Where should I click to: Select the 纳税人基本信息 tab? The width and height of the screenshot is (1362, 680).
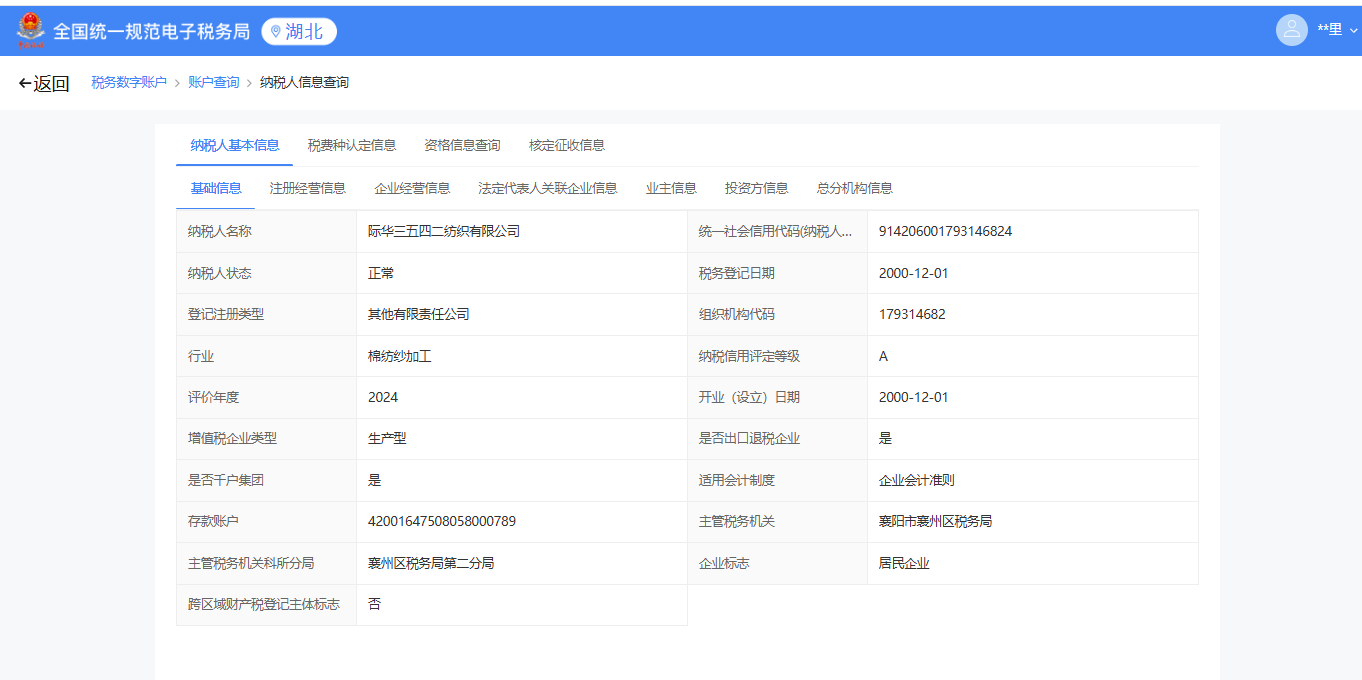point(235,145)
